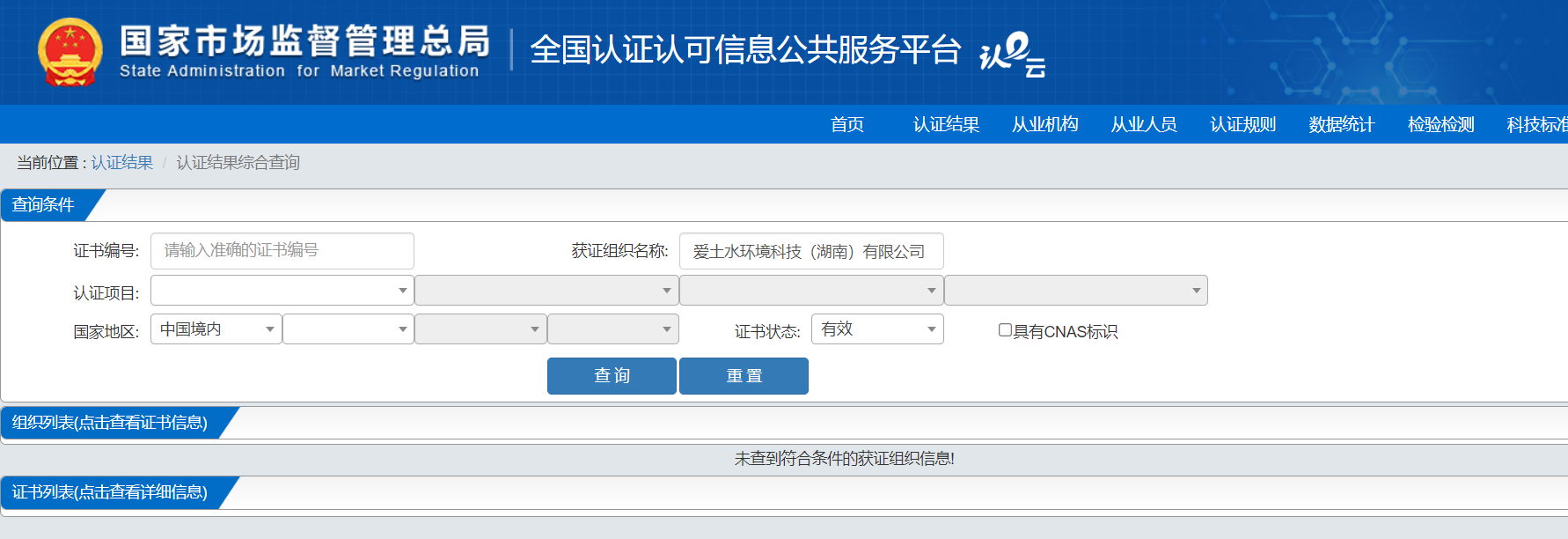Screen dimensions: 1568x539
Task: Select the 查询条件 panel tab
Action: tap(44, 204)
